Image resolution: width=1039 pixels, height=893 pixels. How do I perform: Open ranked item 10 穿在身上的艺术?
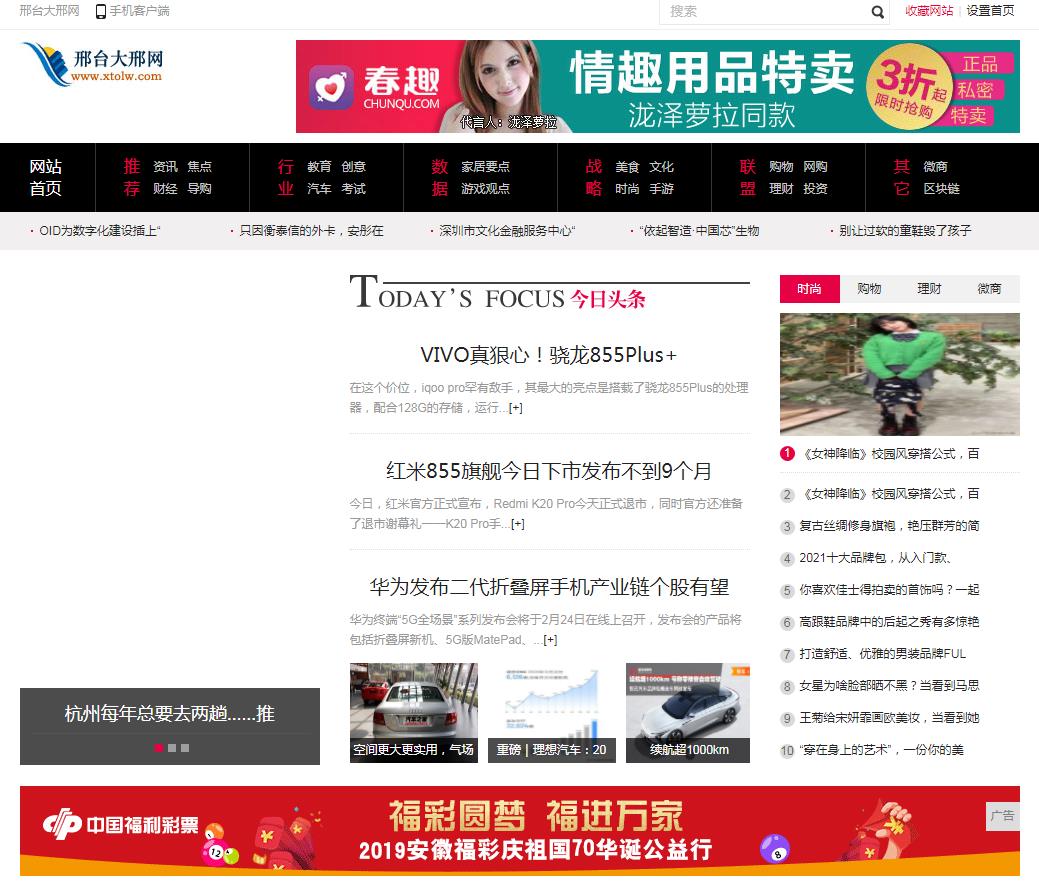click(x=882, y=750)
